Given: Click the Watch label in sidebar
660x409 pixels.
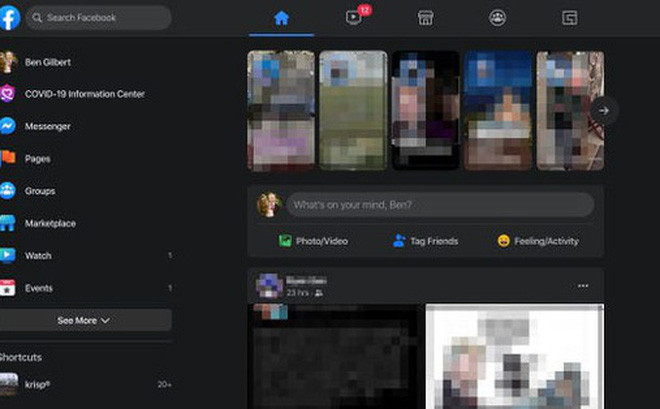Looking at the screenshot, I should click(38, 255).
